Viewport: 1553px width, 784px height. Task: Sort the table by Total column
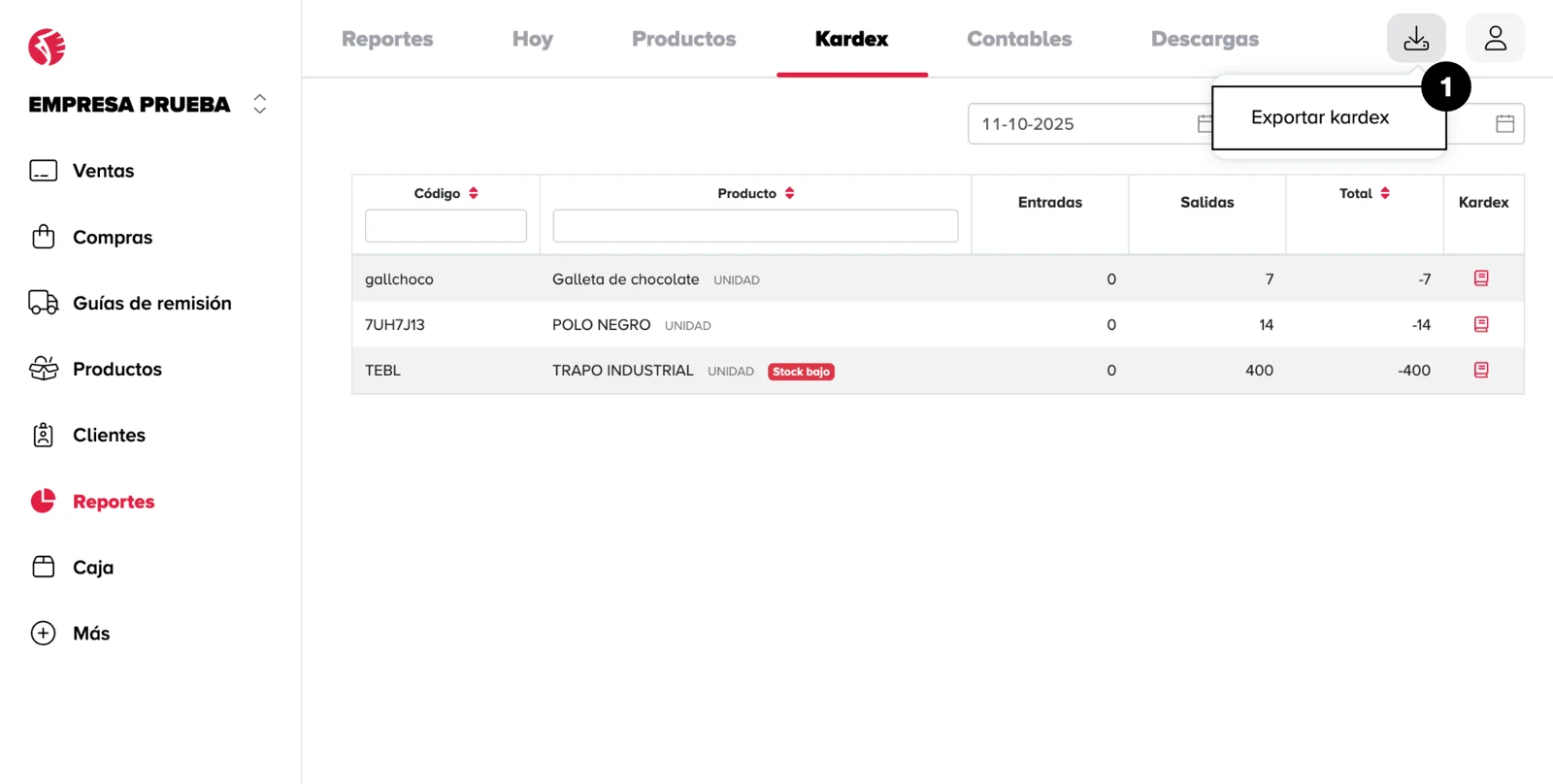point(1385,193)
